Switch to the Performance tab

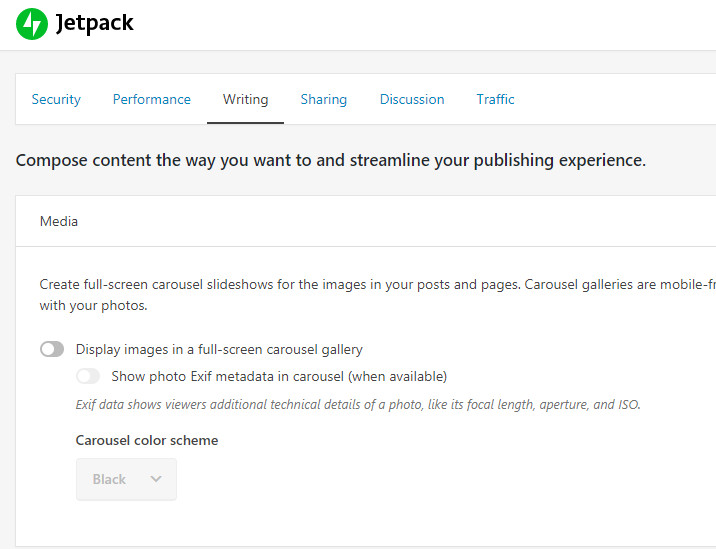(x=151, y=99)
